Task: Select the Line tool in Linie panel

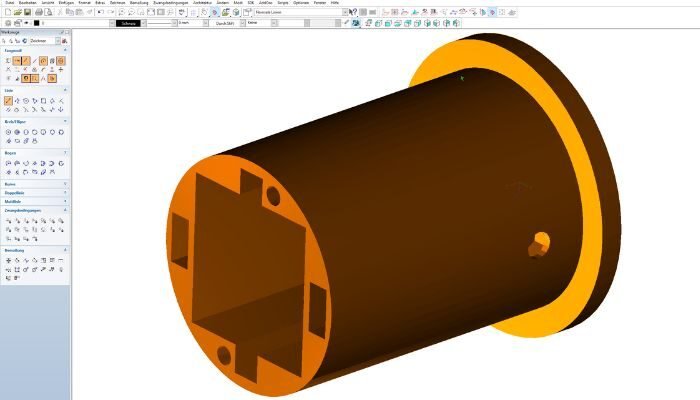Action: (x=8, y=101)
